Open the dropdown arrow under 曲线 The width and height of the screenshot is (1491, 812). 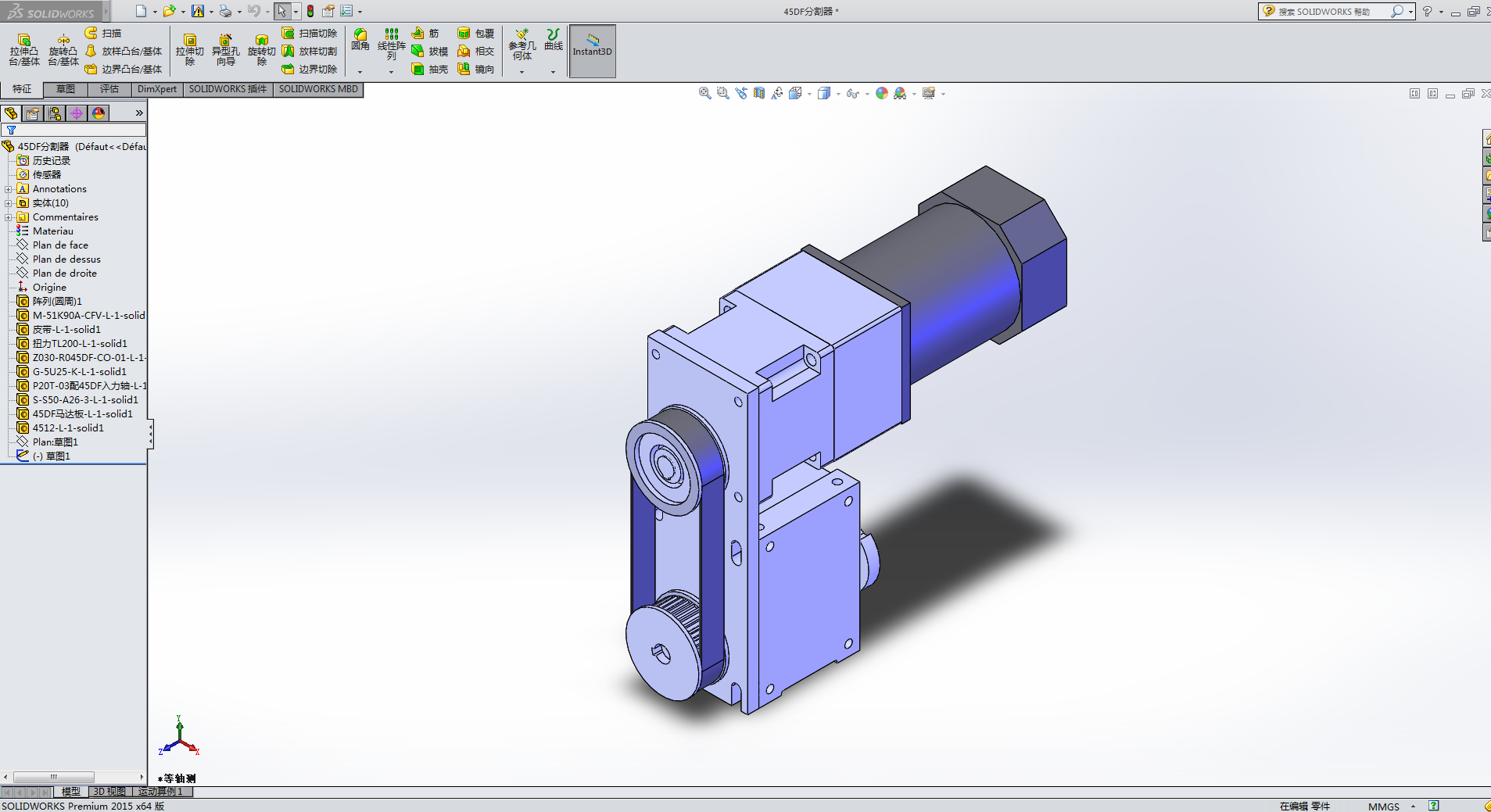tap(554, 72)
